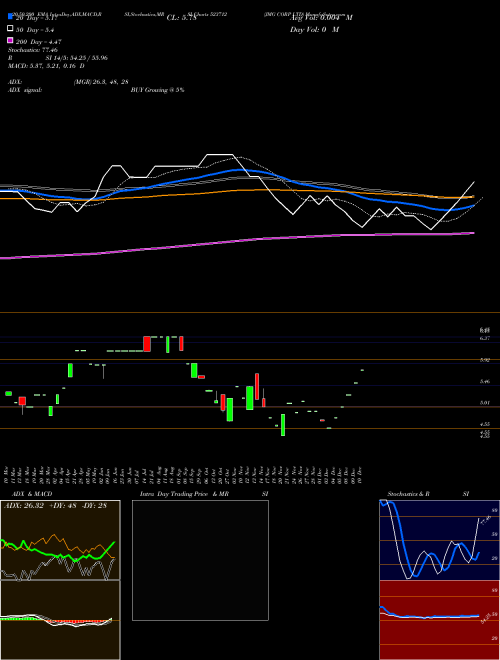
Task: Click the '200 Day - 4.47' legend label
Action: 39,42
